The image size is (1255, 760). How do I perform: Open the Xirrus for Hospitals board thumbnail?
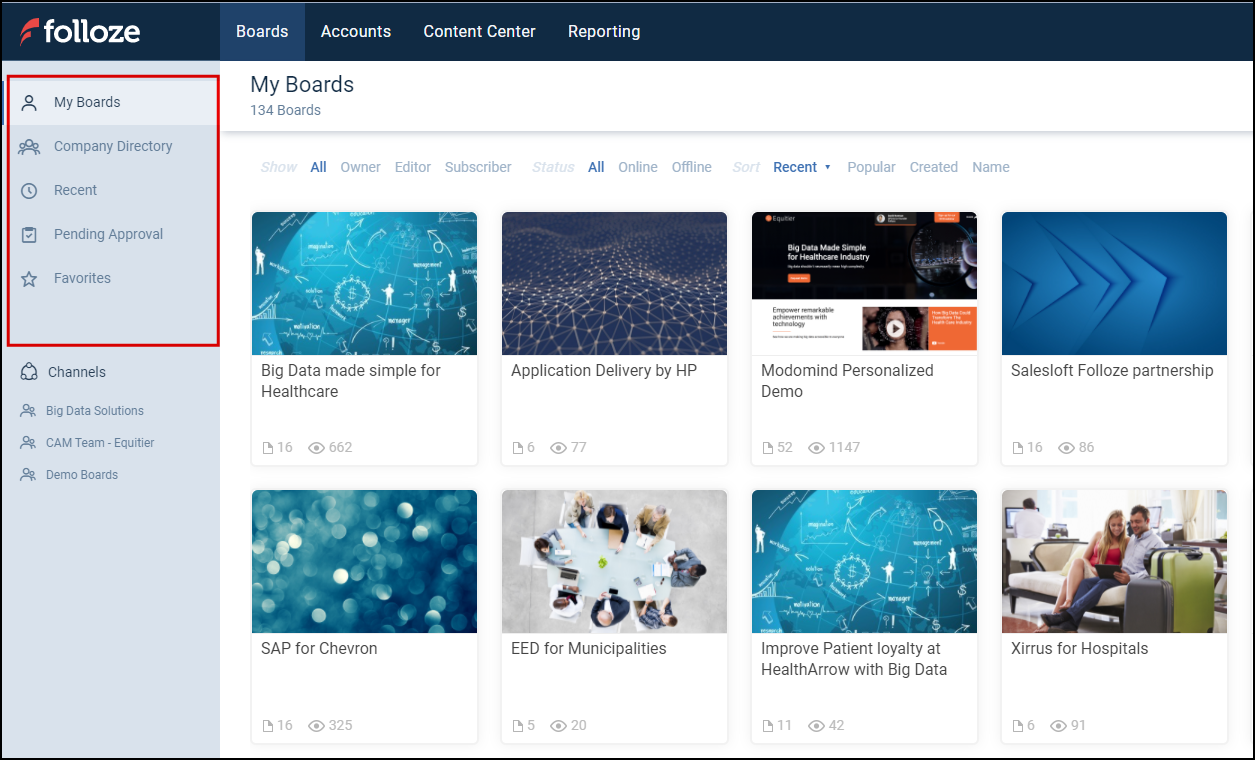[1114, 562]
